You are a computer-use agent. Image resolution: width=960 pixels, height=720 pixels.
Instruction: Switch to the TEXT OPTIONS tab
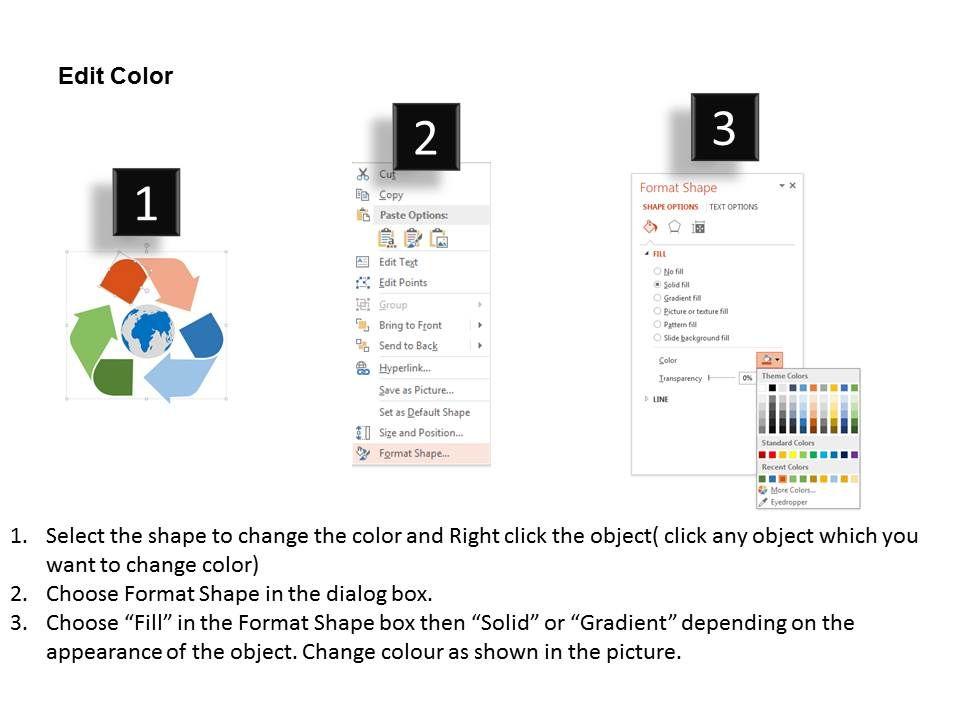pos(734,207)
